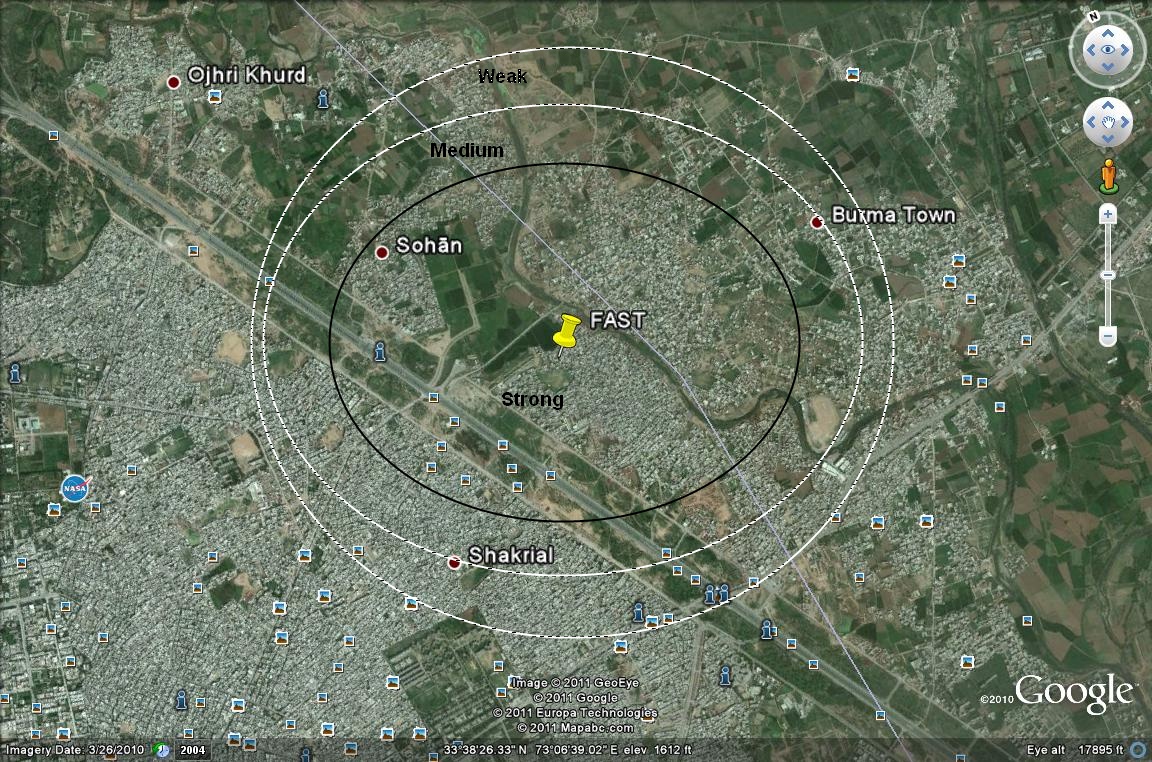This screenshot has width=1152, height=762.
Task: Open the info icon right of Ojhri Khurd label
Action: 323,98
